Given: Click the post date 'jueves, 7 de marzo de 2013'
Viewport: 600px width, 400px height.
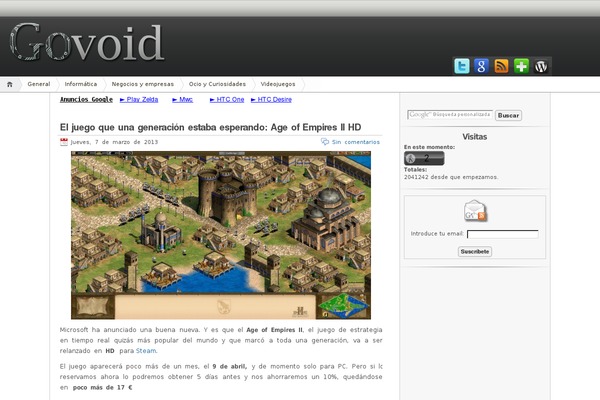Looking at the screenshot, I should [x=114, y=142].
